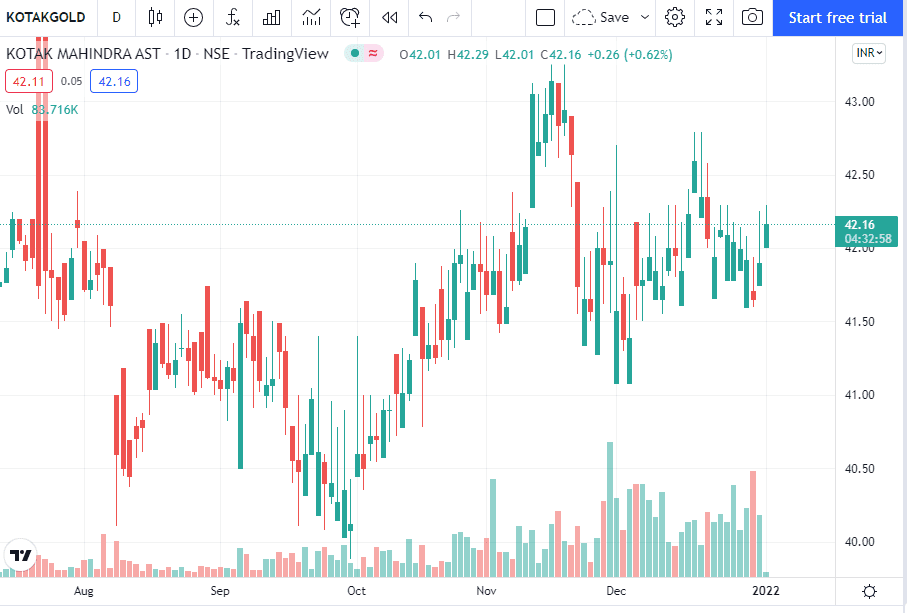Open chart settings gear icon
The width and height of the screenshot is (907, 613).
[674, 17]
